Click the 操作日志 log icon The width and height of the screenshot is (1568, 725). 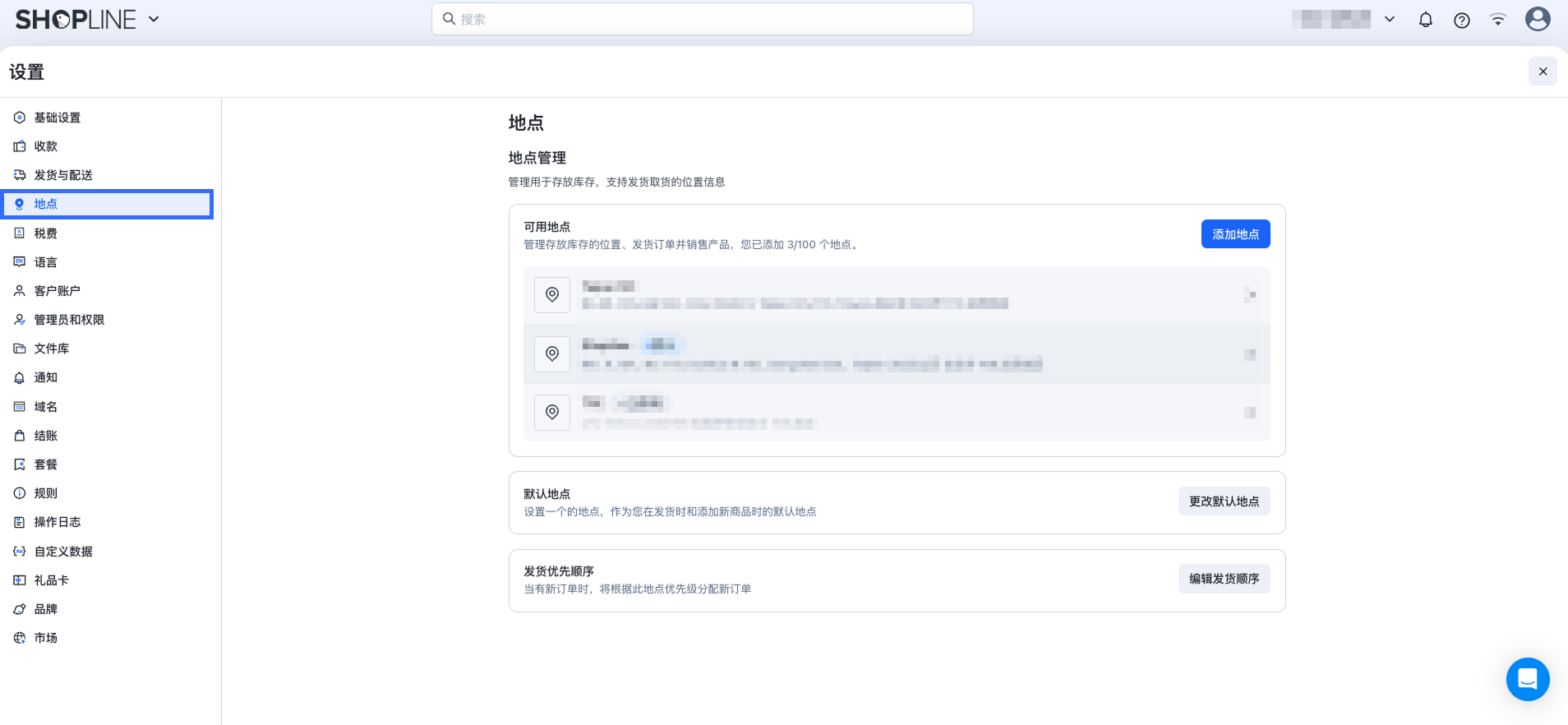[20, 522]
